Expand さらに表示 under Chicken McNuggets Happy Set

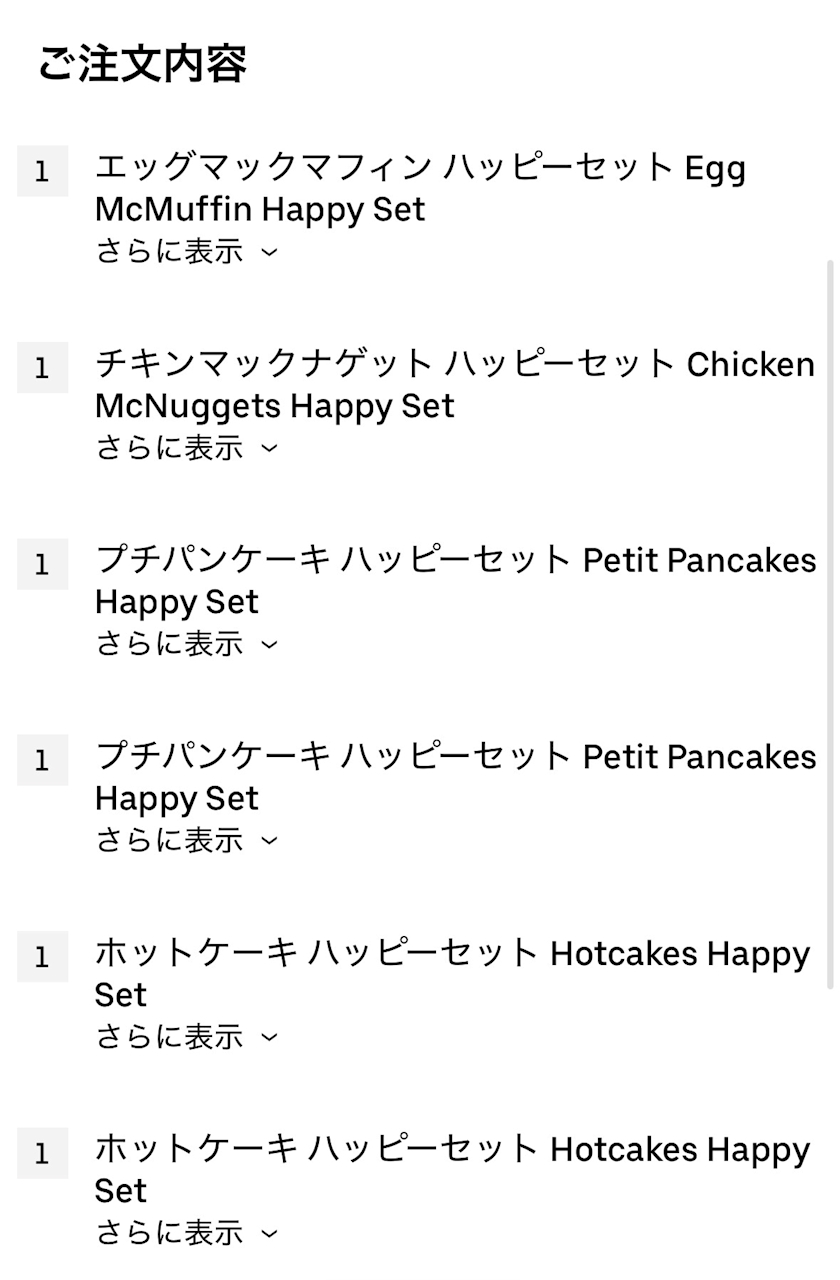point(186,448)
